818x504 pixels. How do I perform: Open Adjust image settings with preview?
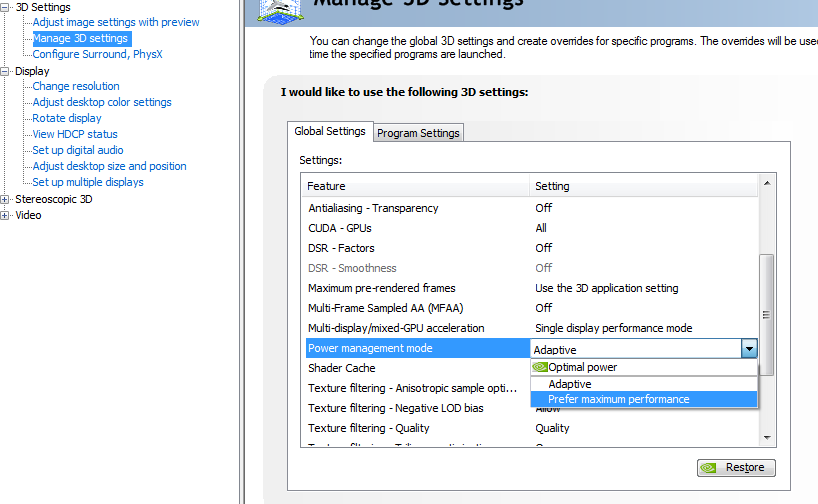116,22
